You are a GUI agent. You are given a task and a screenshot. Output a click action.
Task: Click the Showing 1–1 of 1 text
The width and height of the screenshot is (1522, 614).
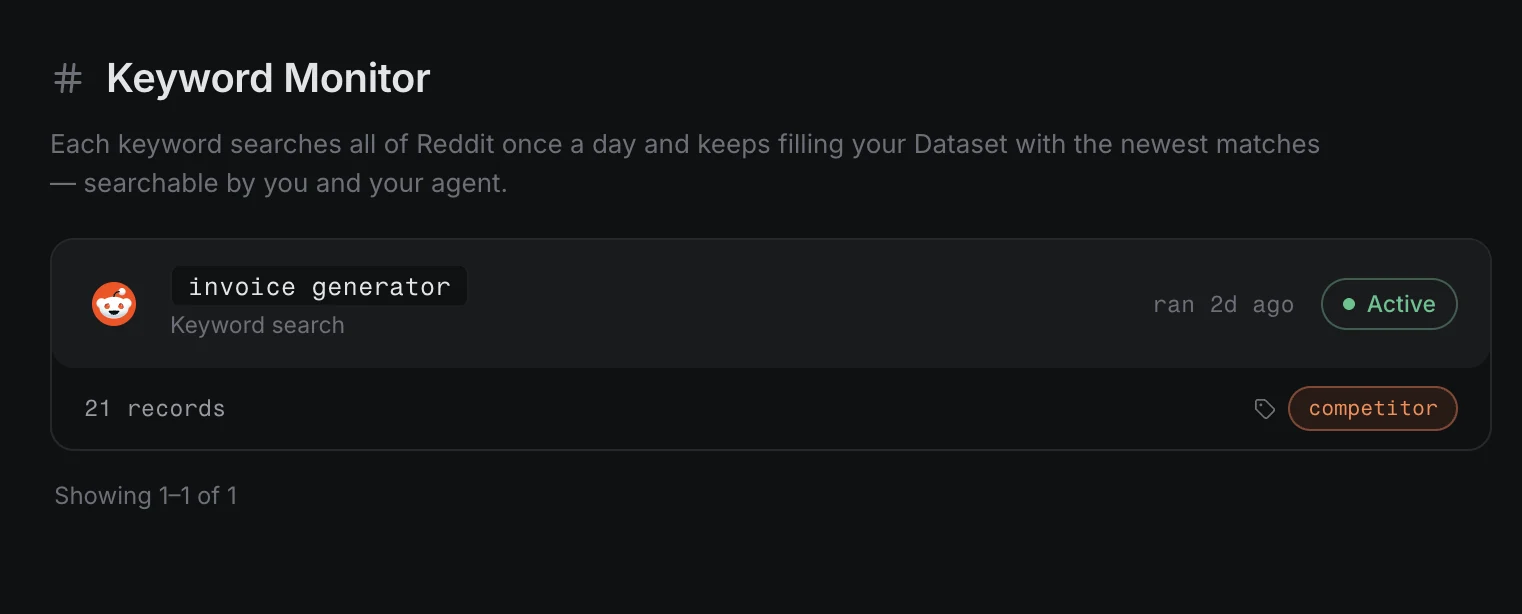pyautogui.click(x=146, y=496)
